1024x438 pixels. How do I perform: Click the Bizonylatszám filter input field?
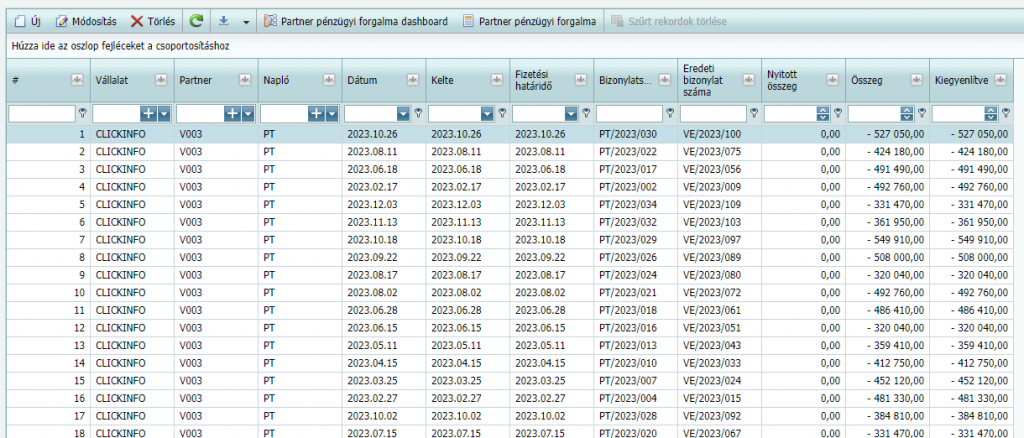pos(629,114)
